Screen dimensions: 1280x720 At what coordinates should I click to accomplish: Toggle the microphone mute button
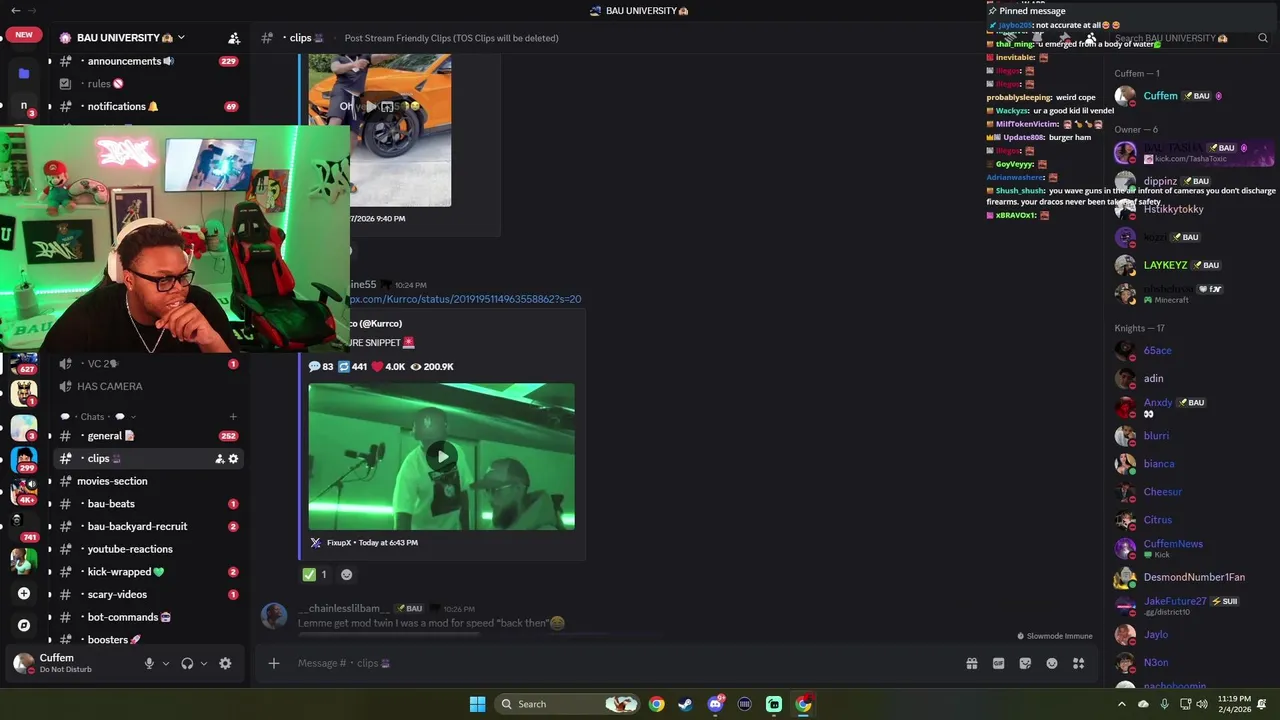(149, 663)
